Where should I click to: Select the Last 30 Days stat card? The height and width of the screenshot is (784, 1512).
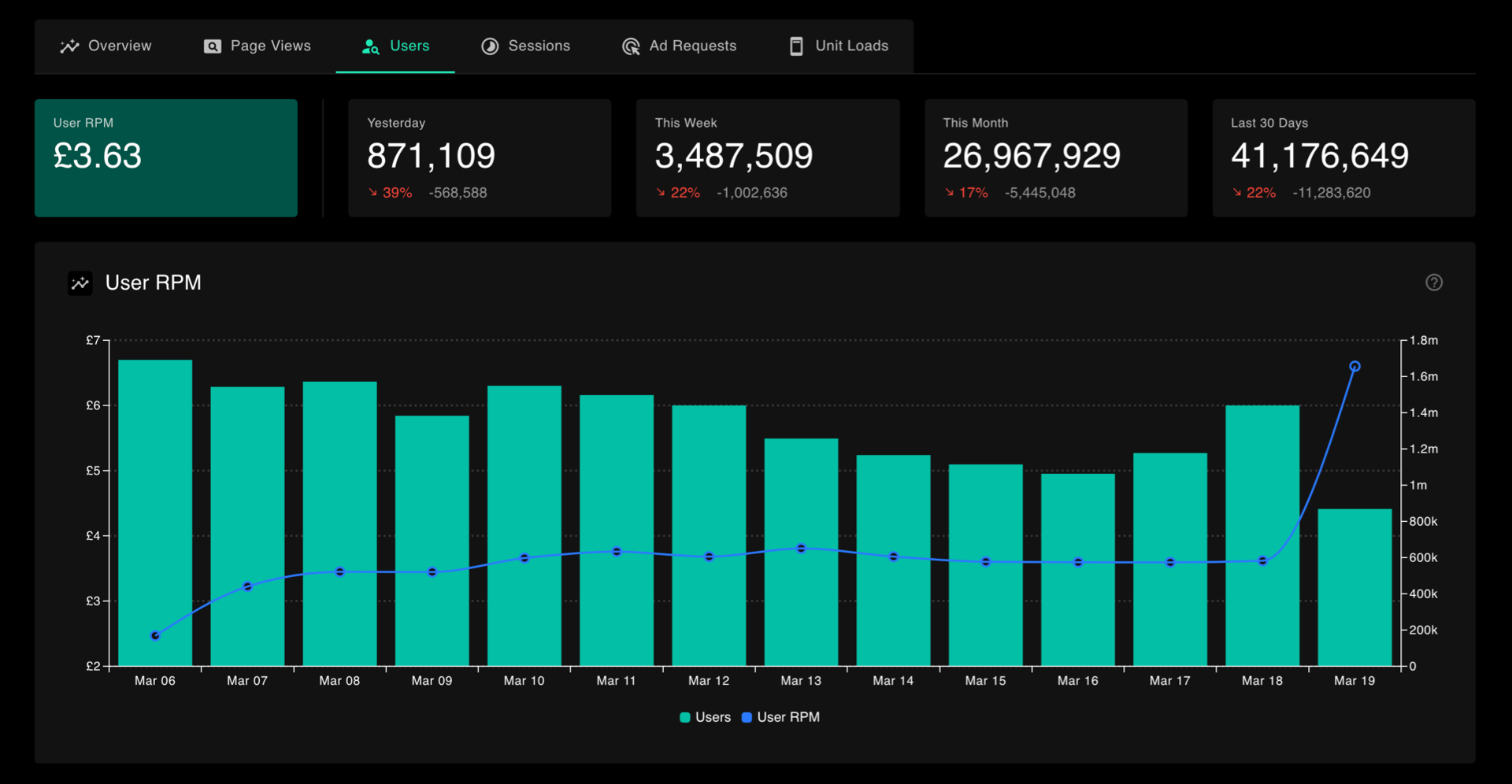[1343, 157]
